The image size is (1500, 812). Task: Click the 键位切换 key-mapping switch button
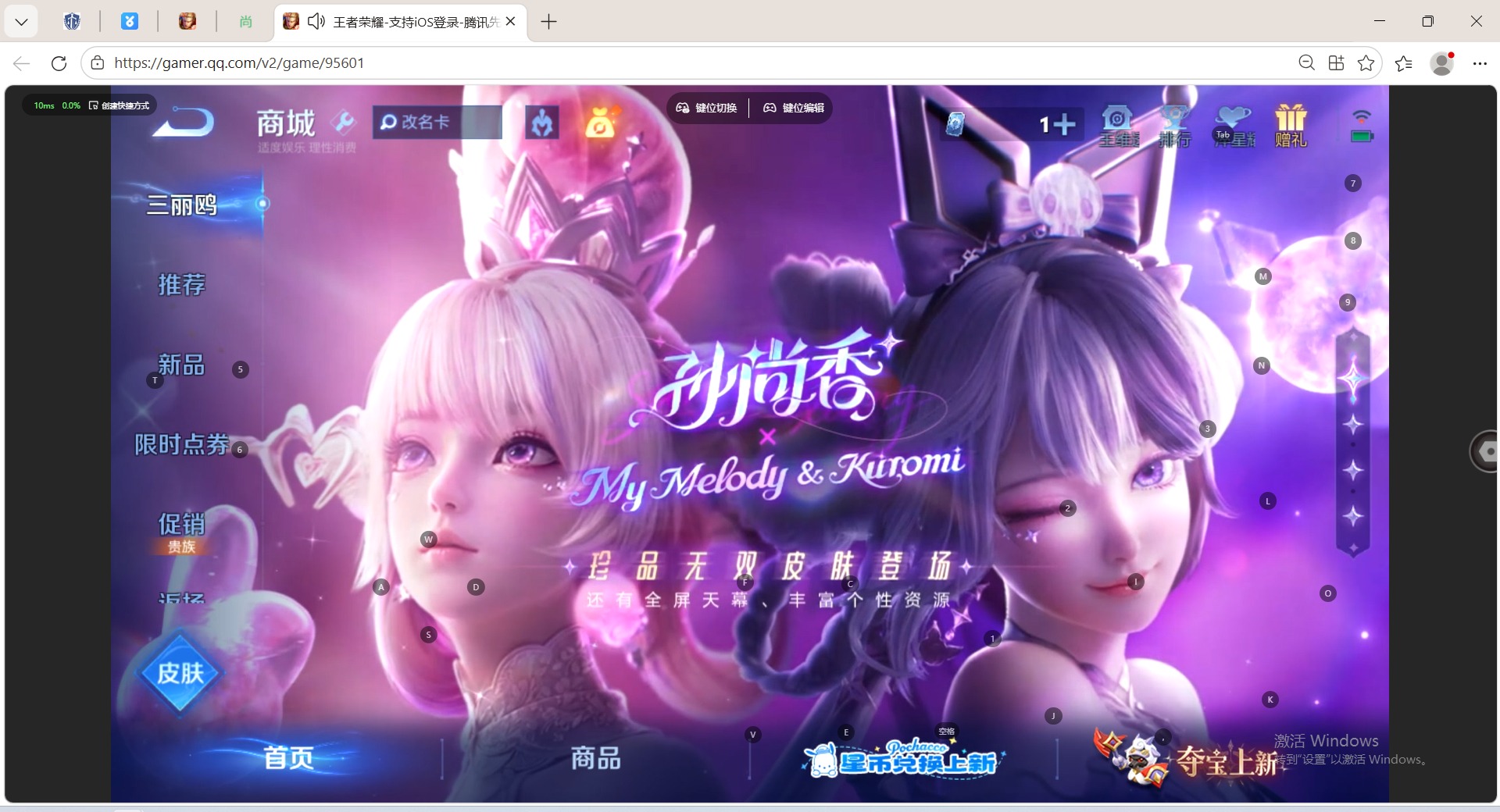pyautogui.click(x=706, y=108)
